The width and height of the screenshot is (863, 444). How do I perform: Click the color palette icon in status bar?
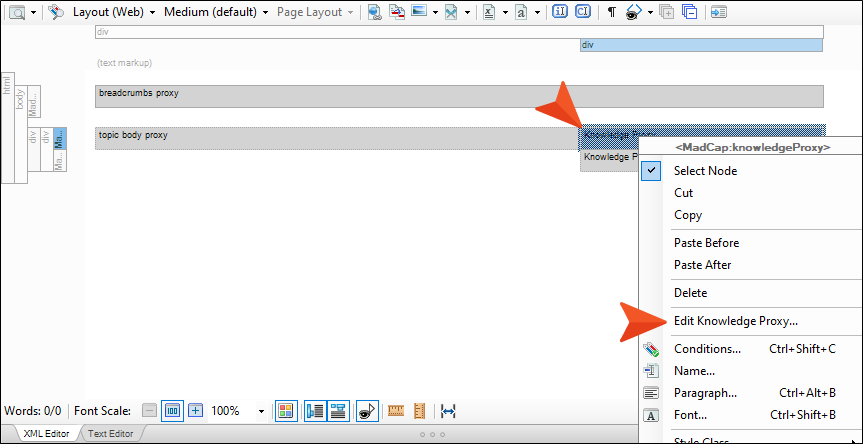click(285, 410)
